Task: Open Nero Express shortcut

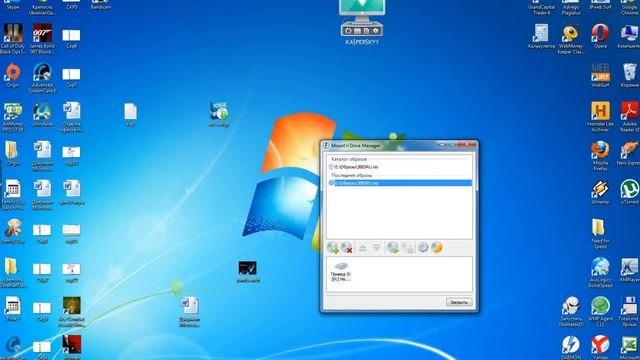Action: tap(629, 153)
